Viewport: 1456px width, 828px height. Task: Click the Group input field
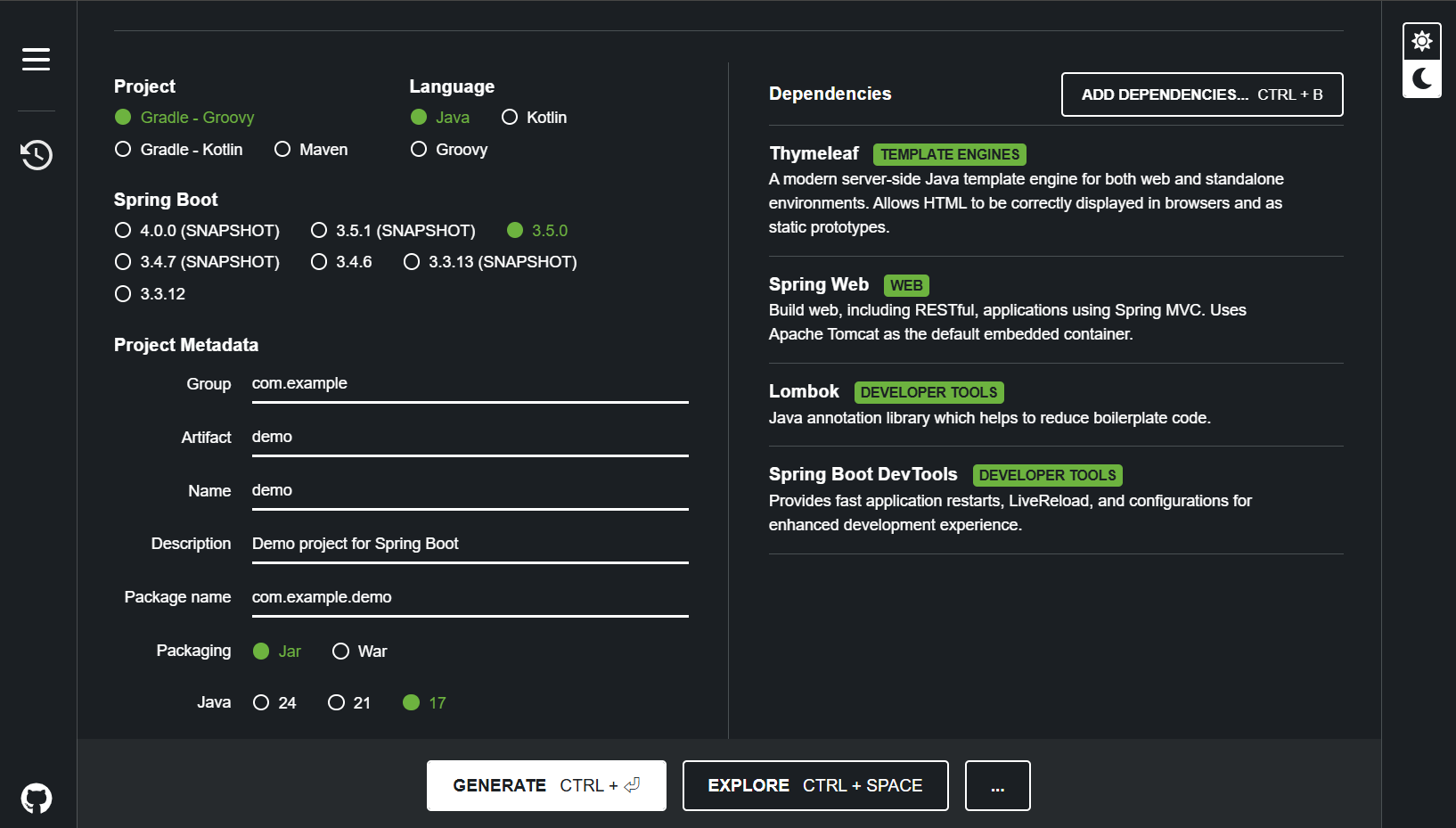pyautogui.click(x=470, y=384)
